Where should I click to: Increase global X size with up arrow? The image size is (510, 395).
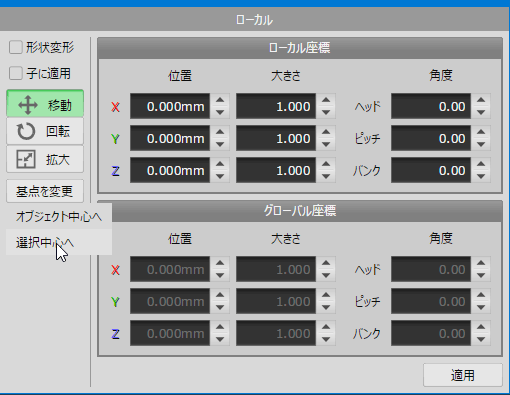pos(326,263)
